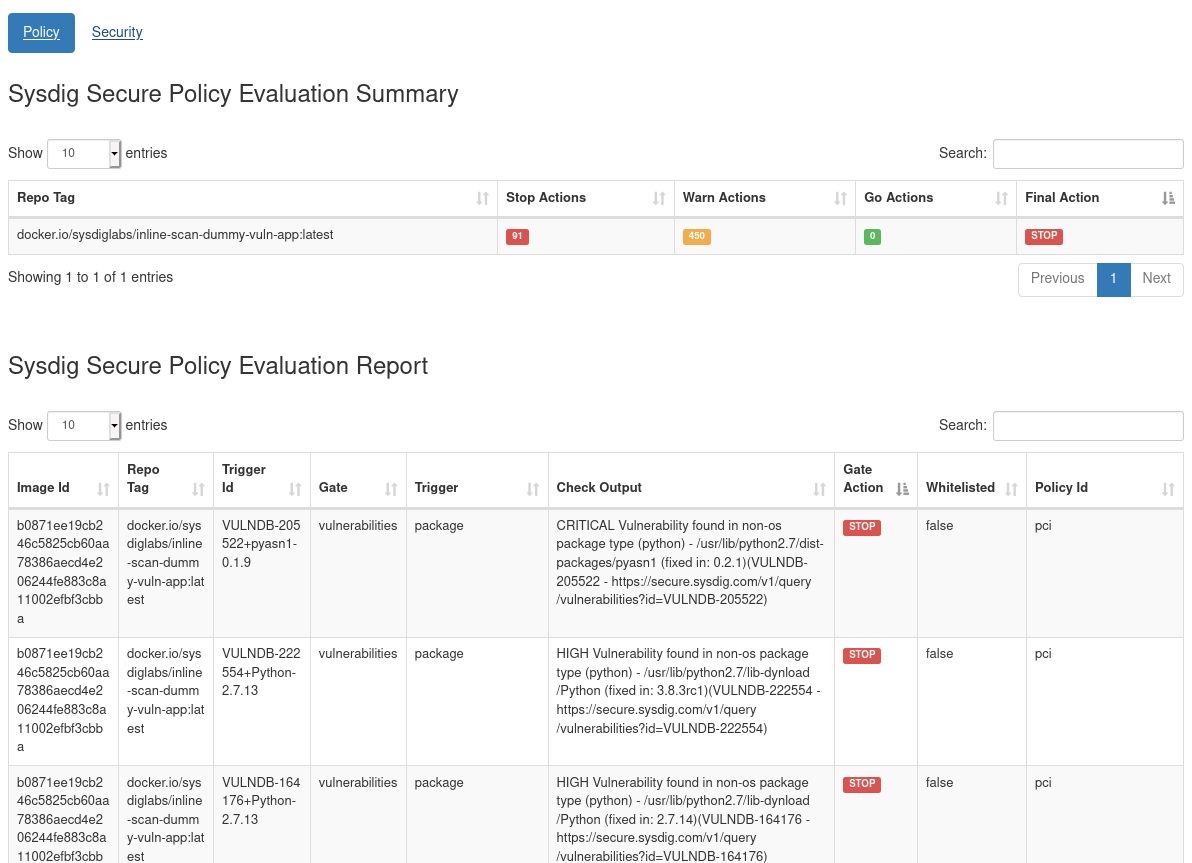This screenshot has height=863, width=1192.
Task: Open report table entries-per-page dropdown
Action: (84, 425)
